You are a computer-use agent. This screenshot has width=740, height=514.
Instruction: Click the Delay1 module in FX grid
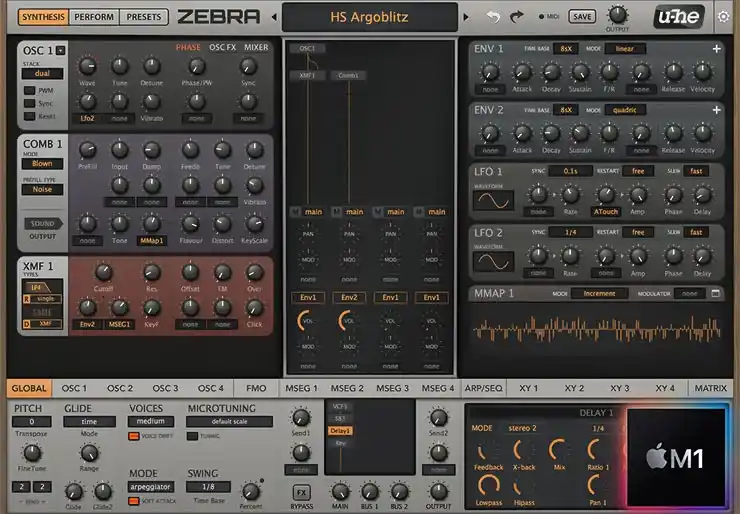340,430
